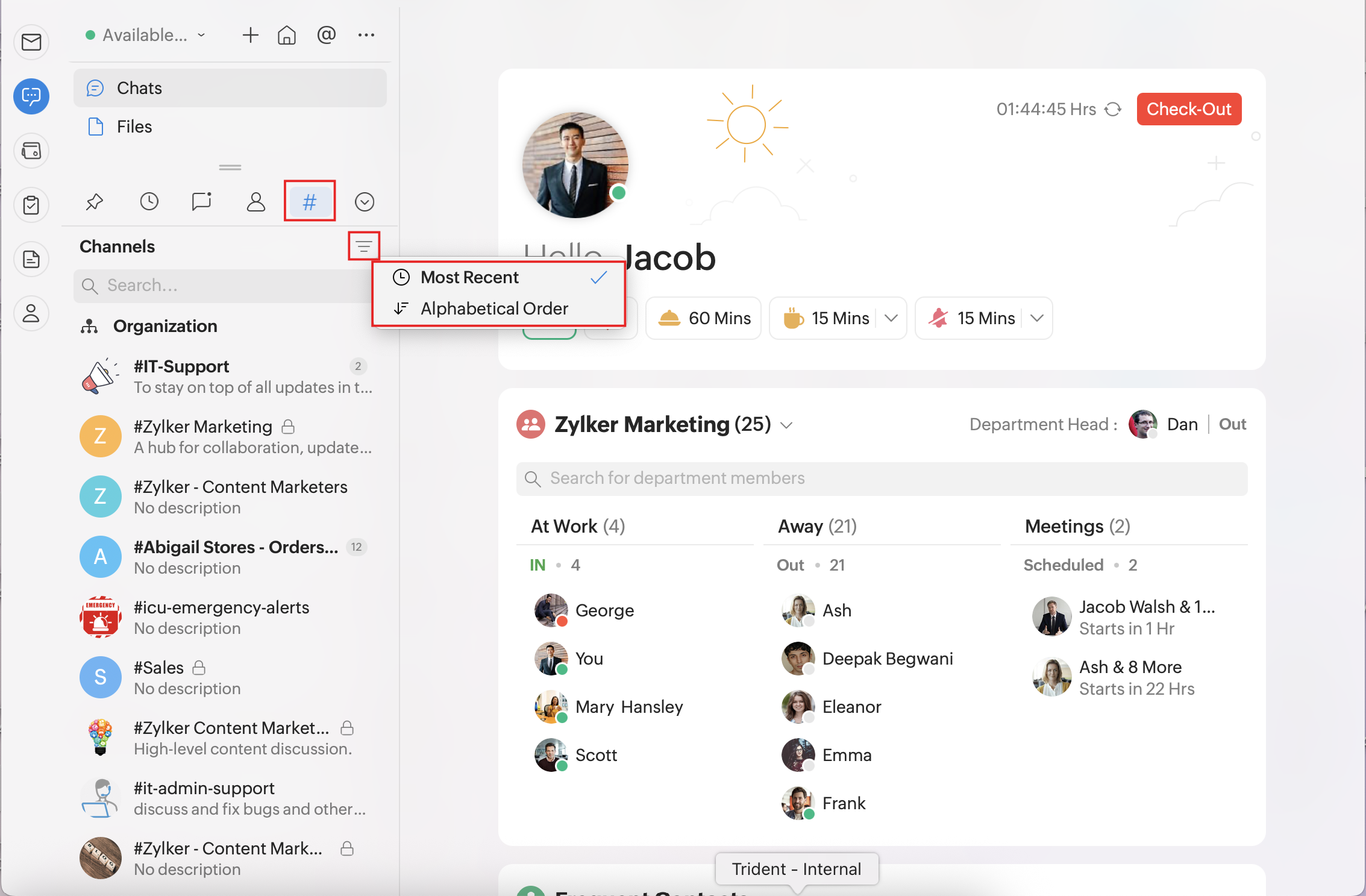Image resolution: width=1366 pixels, height=896 pixels.
Task: Open mentions via the @ icon
Action: [x=326, y=36]
